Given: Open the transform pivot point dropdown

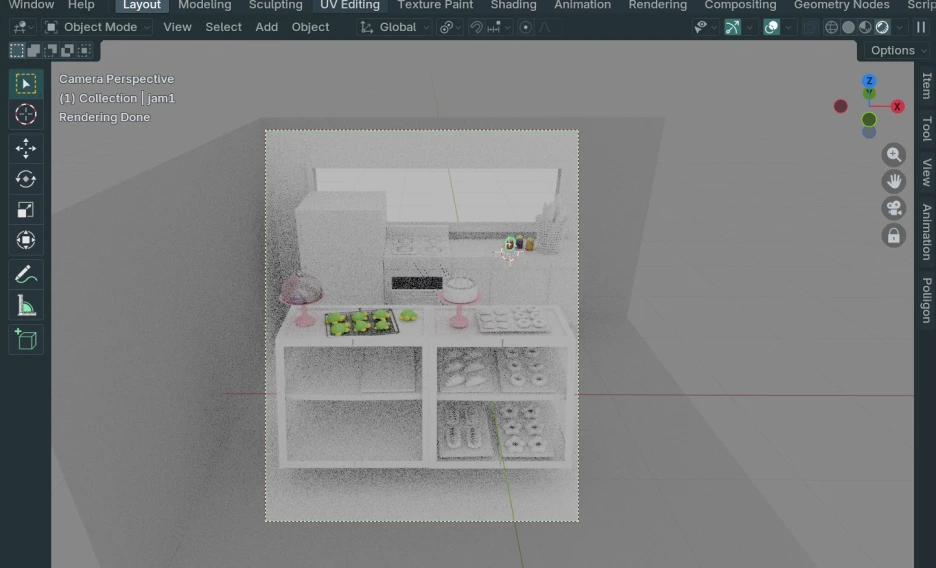Looking at the screenshot, I should pos(450,27).
